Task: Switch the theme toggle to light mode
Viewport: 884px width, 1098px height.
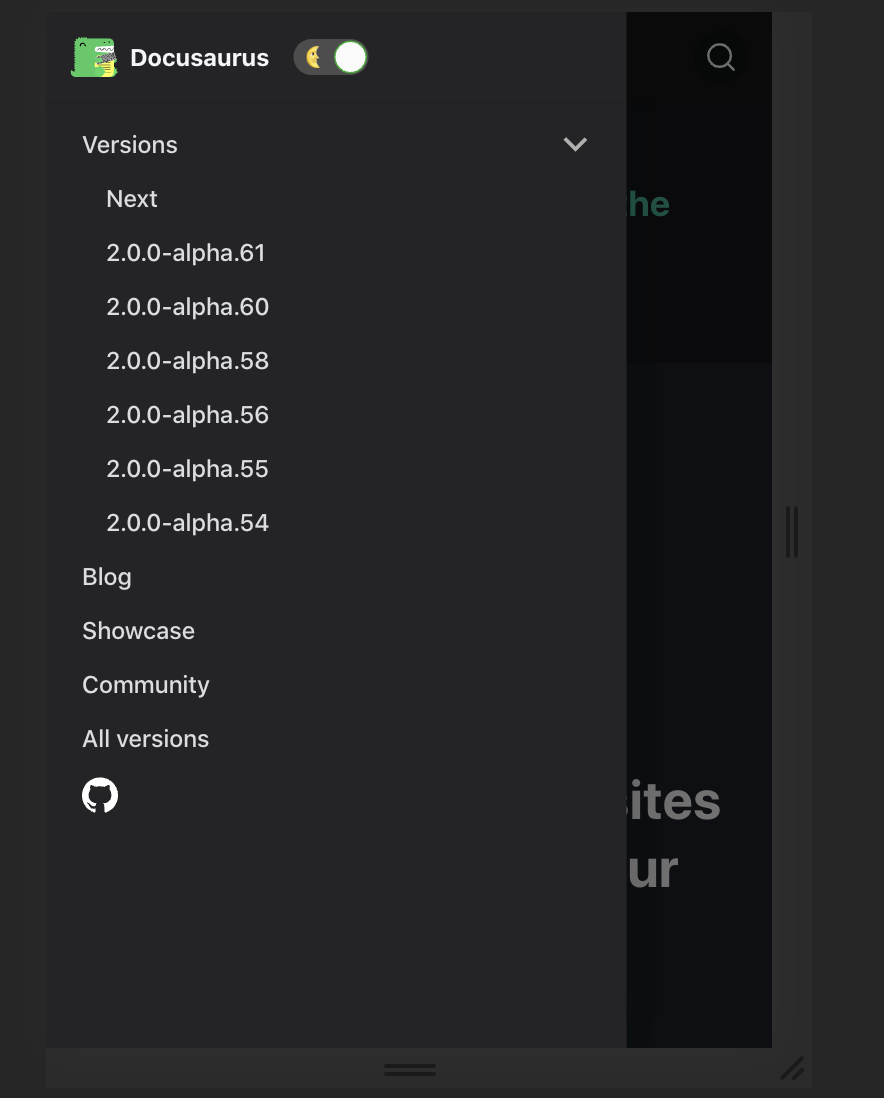Action: pyautogui.click(x=330, y=57)
